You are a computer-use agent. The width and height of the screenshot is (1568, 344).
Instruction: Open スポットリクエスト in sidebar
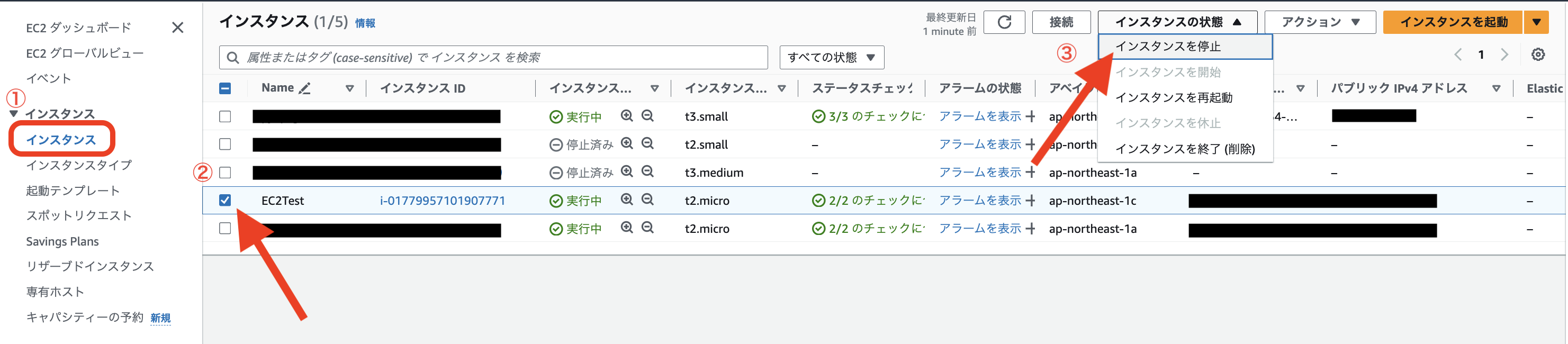pyautogui.click(x=78, y=215)
